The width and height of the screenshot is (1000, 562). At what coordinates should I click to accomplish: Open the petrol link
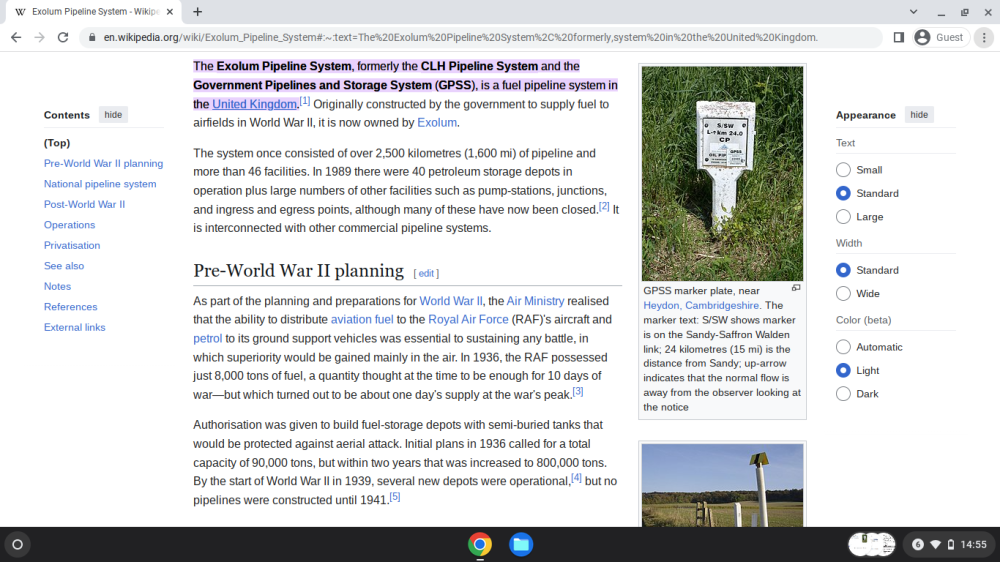208,339
